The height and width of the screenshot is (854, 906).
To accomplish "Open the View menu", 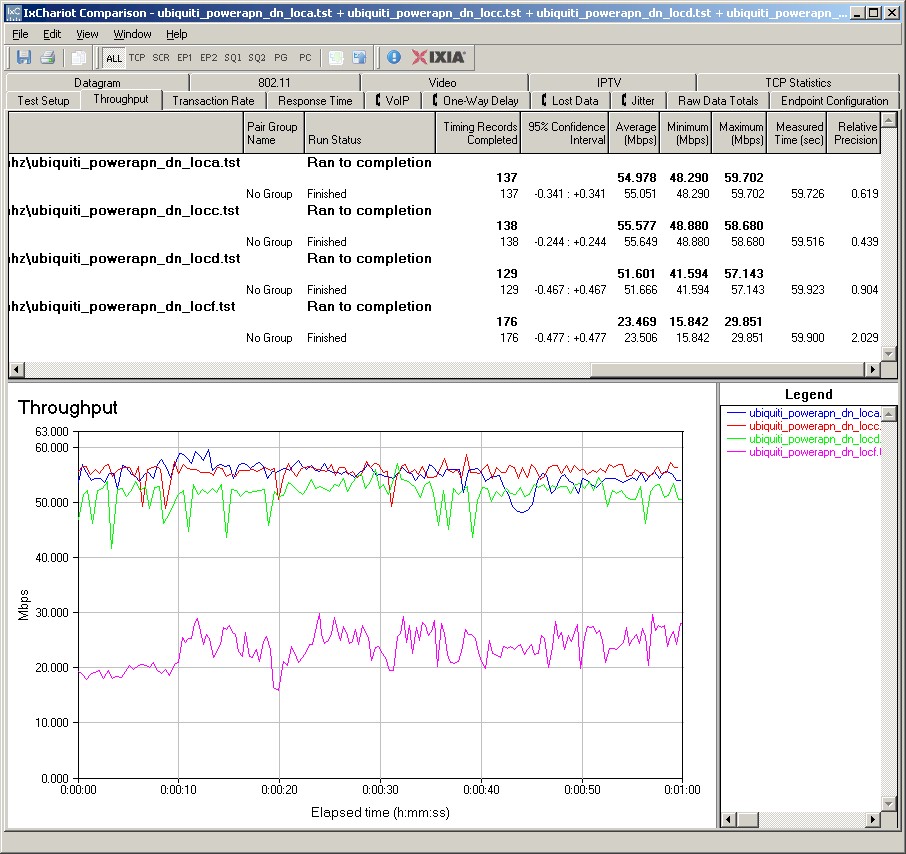I will click(87, 34).
